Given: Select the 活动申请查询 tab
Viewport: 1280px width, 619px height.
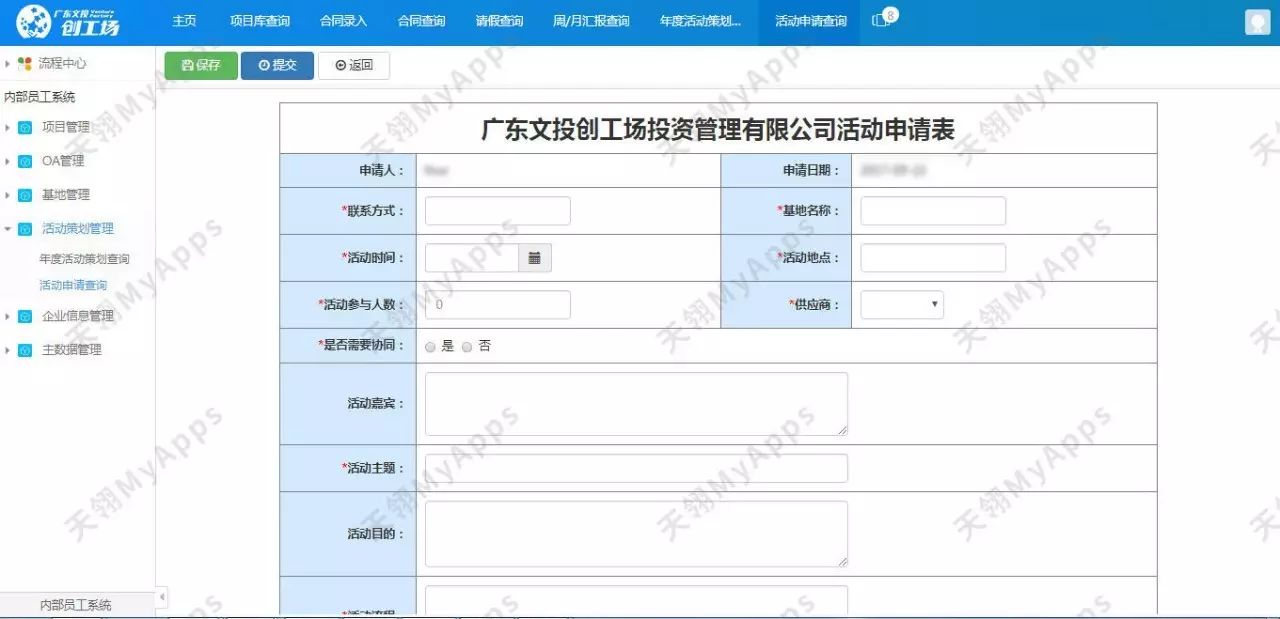Looking at the screenshot, I should pyautogui.click(x=810, y=21).
